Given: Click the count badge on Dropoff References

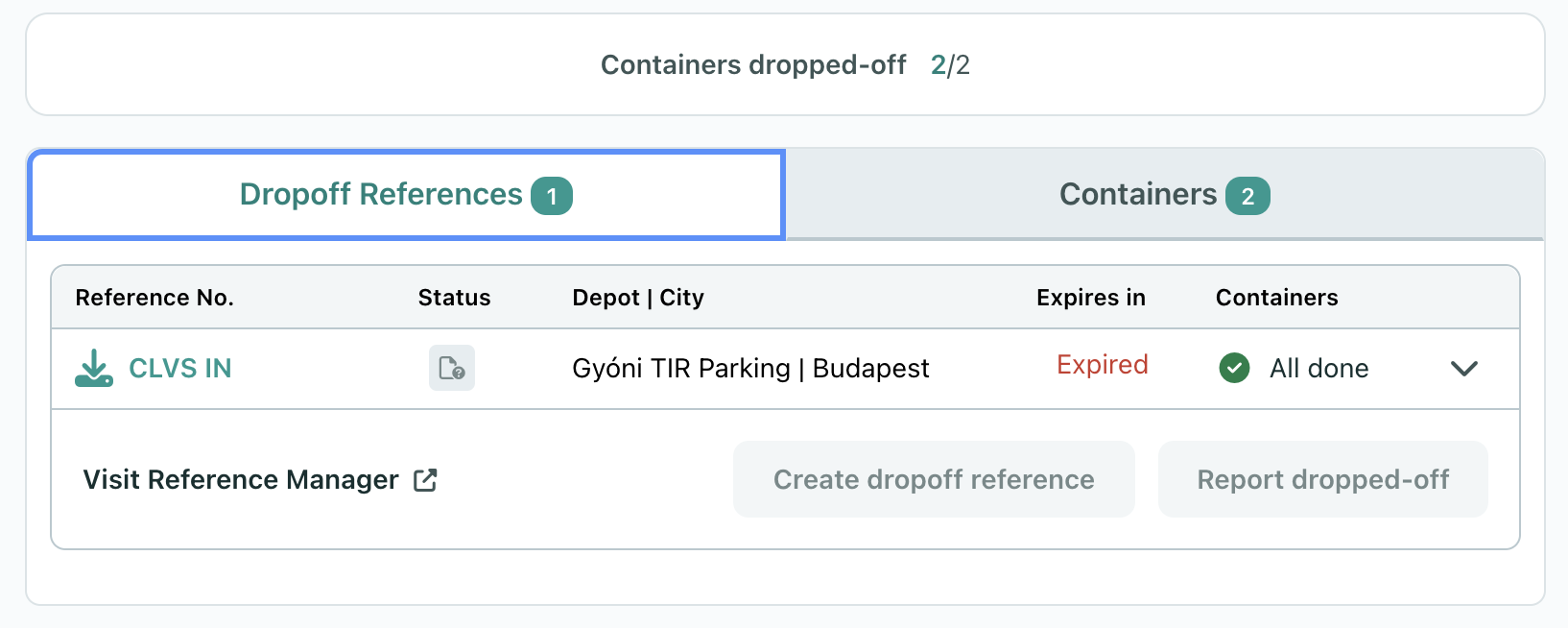Looking at the screenshot, I should click(552, 196).
